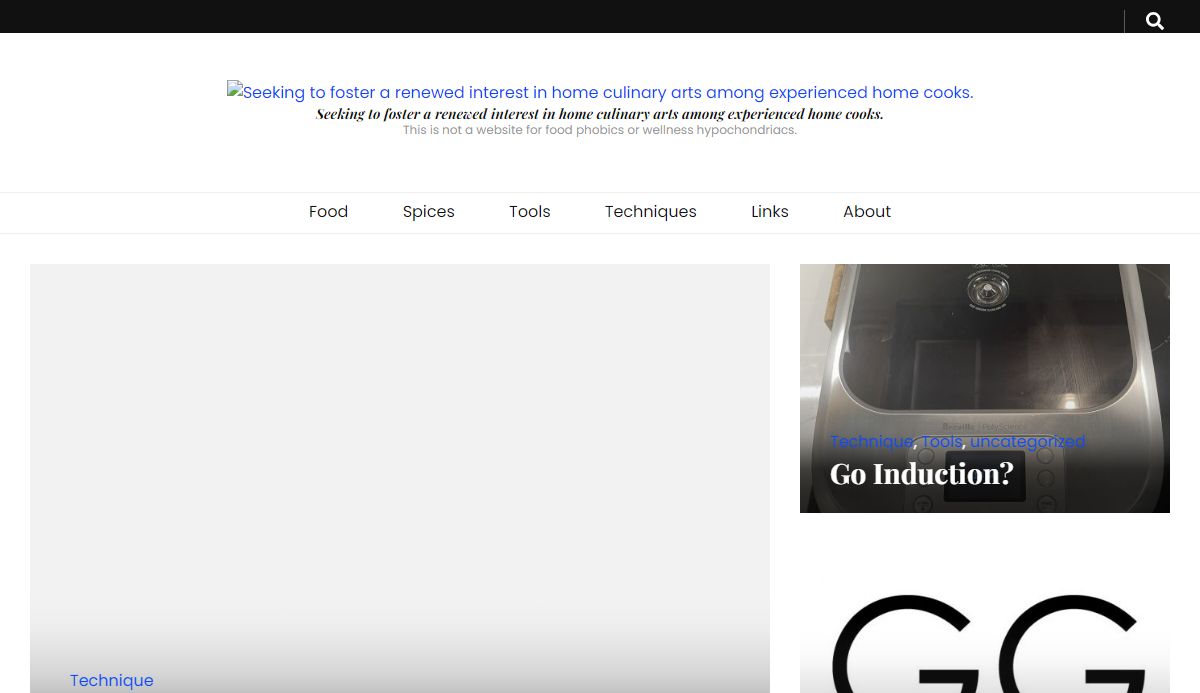Open the Go Induction? article title
The width and height of the screenshot is (1200, 693).
click(x=921, y=473)
